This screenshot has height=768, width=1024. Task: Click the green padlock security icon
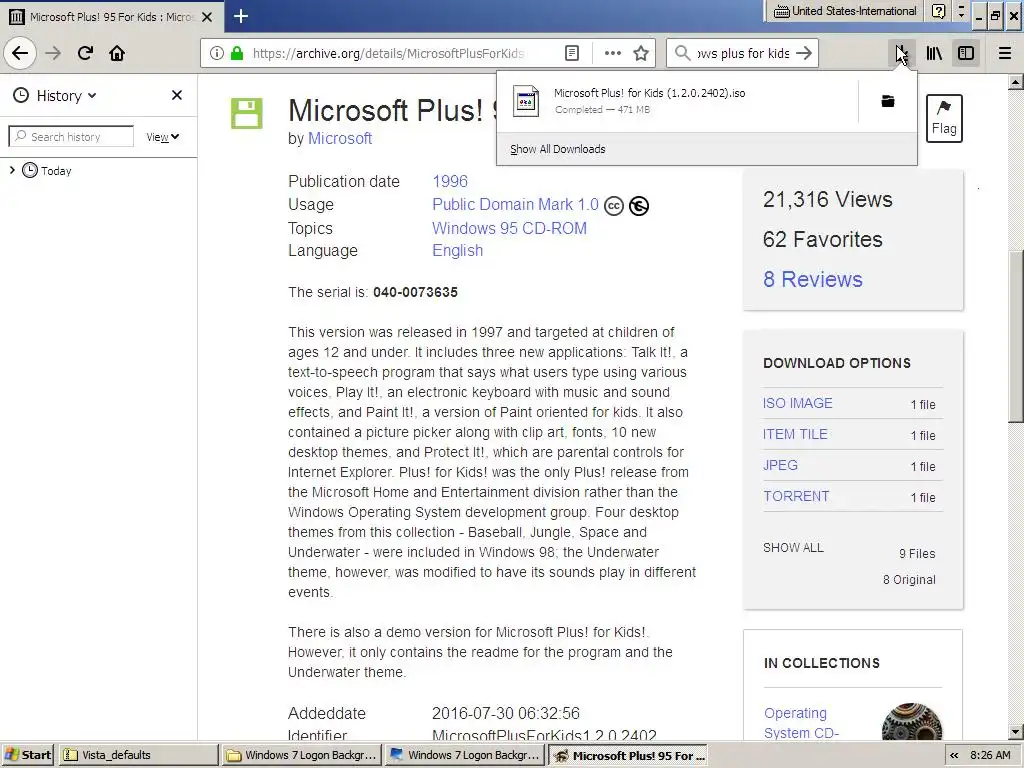click(x=236, y=53)
